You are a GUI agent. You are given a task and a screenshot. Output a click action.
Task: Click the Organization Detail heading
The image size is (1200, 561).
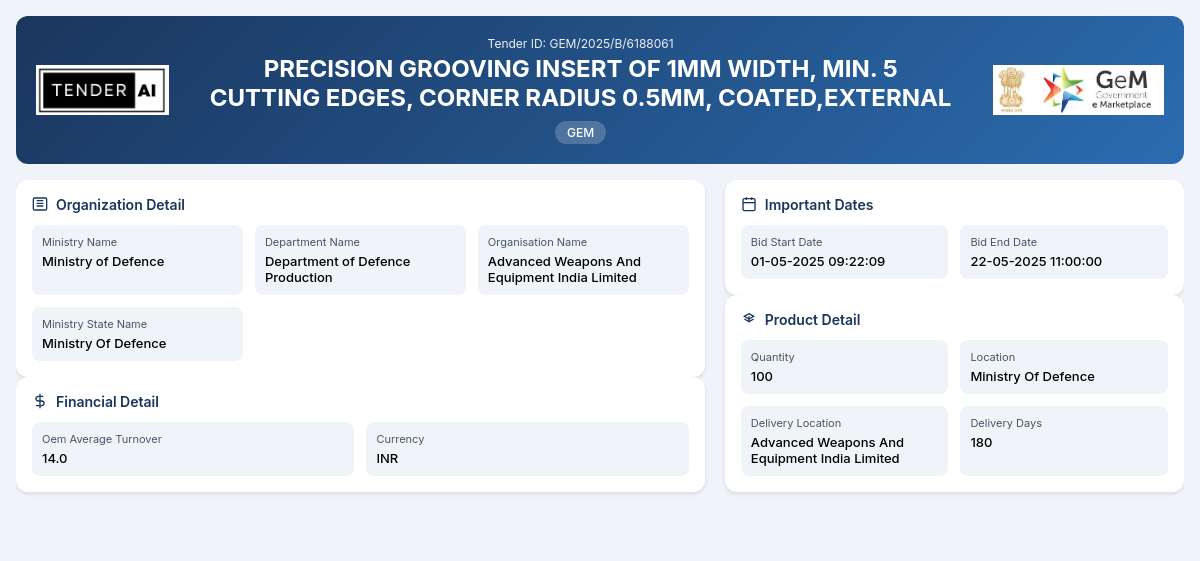120,205
